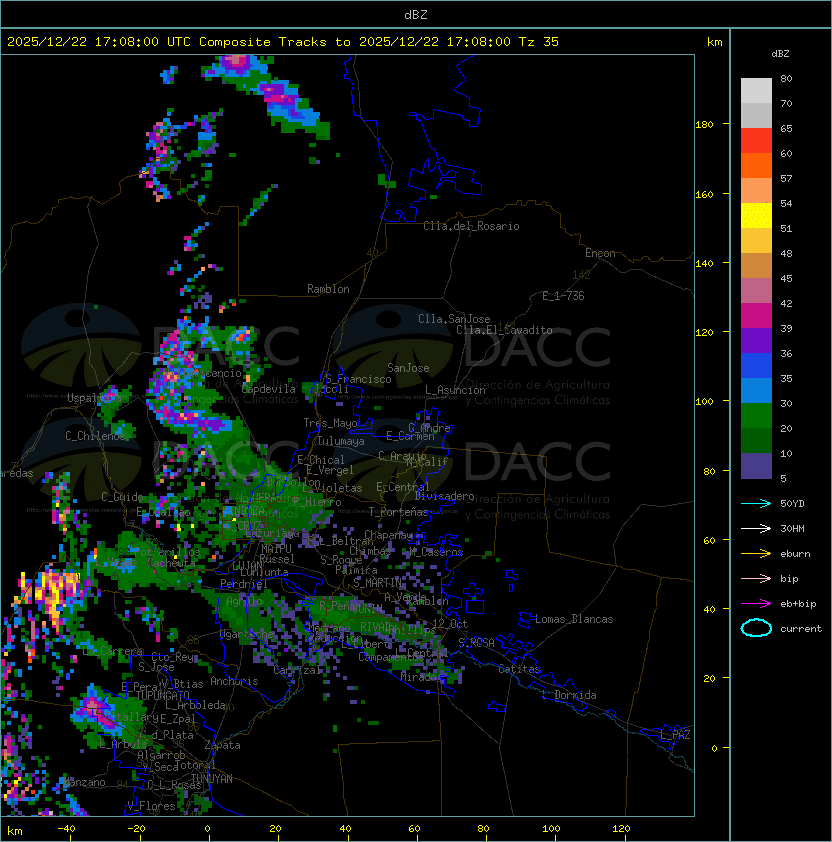Click the 'dBZ' title at top
The height and width of the screenshot is (842, 832).
(416, 14)
